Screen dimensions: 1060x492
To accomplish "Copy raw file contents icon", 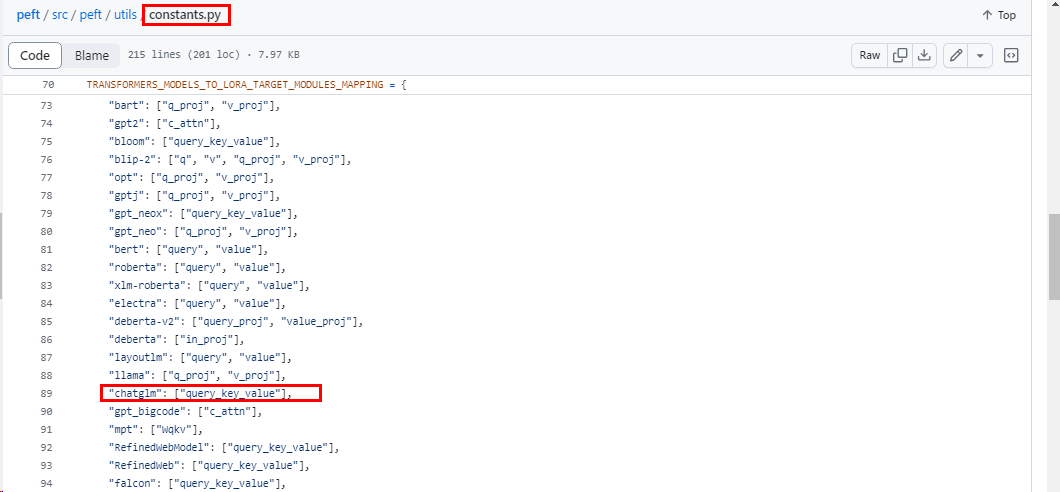I will tap(900, 55).
